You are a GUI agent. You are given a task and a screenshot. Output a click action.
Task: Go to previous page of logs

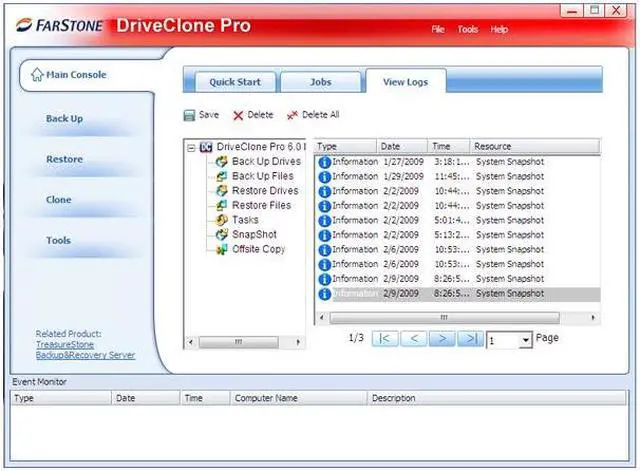pyautogui.click(x=414, y=339)
